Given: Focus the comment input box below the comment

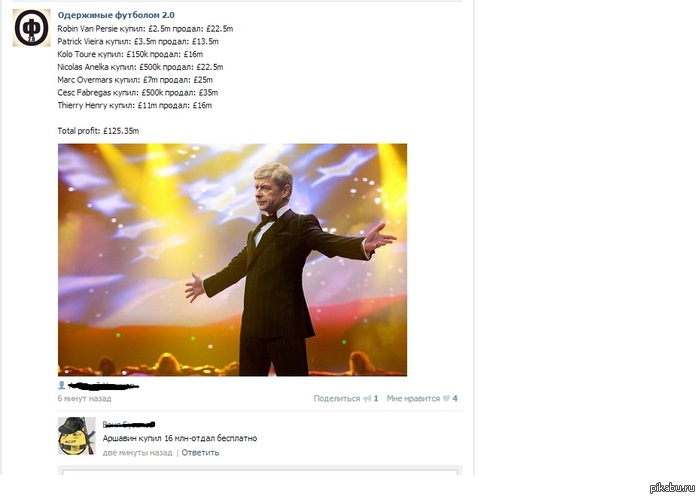Looking at the screenshot, I should pos(260,471).
